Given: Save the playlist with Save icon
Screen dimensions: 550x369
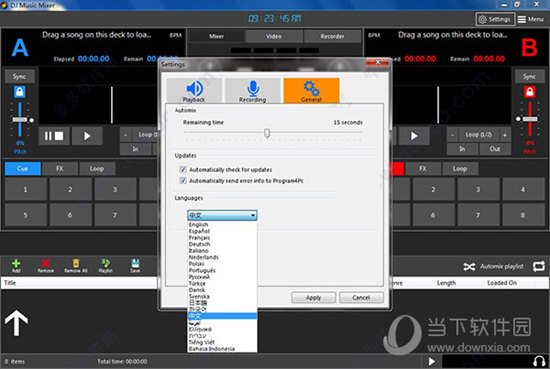Looking at the screenshot, I should 135,266.
